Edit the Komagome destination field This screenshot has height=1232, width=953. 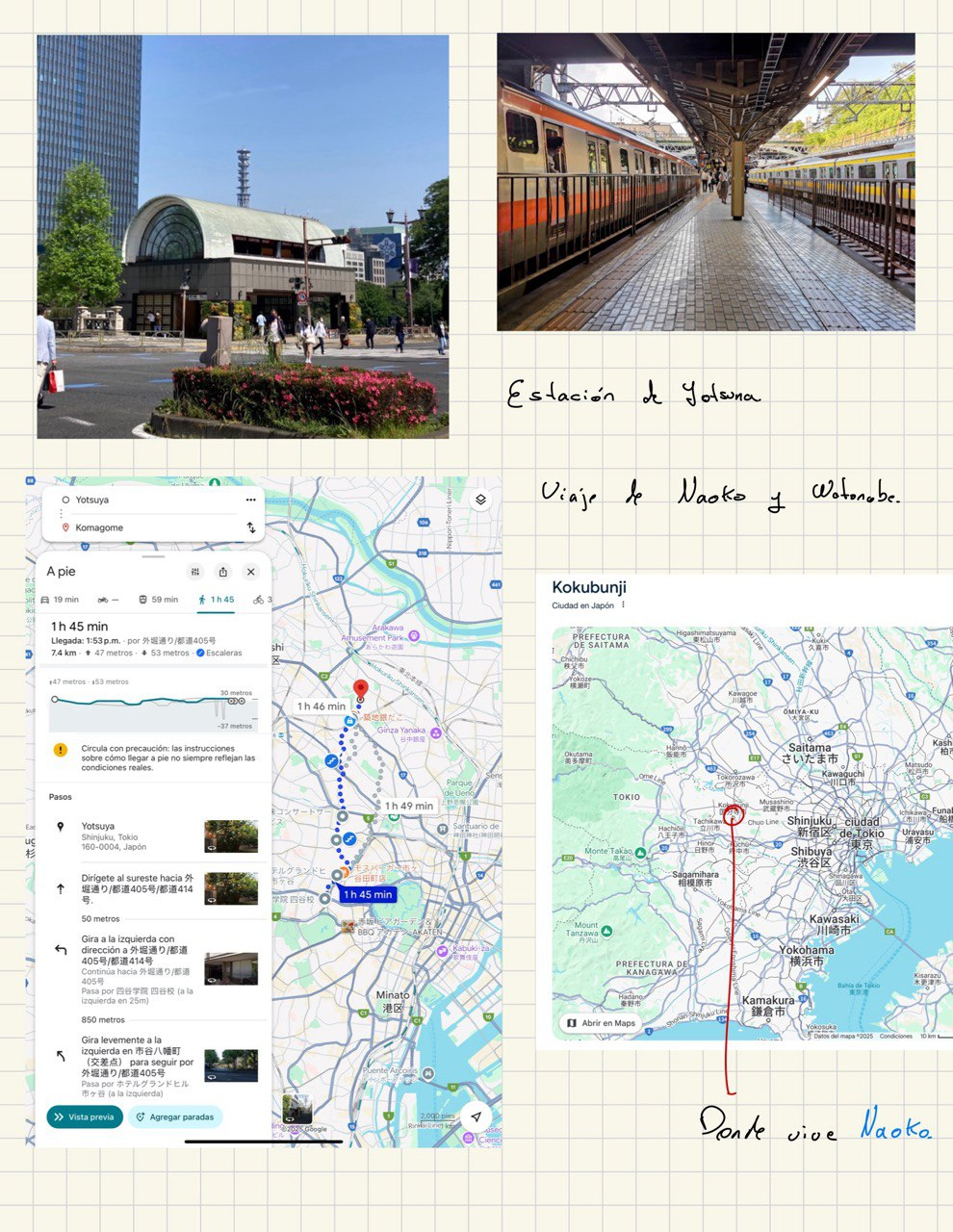(144, 527)
